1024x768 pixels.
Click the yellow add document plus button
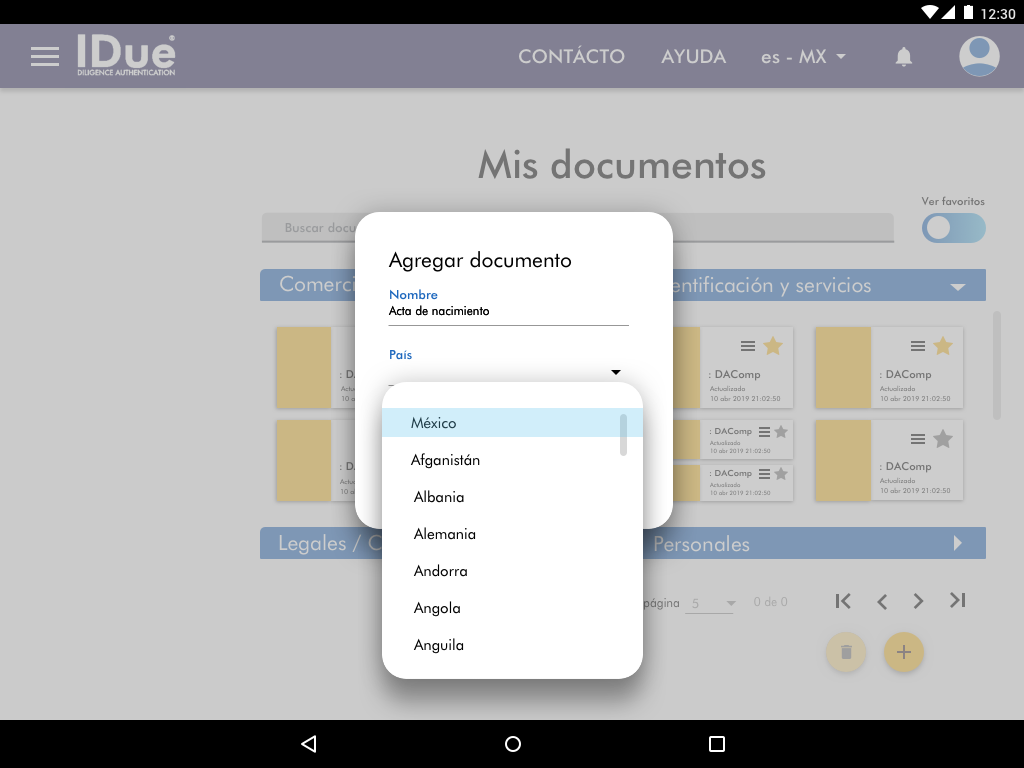pyautogui.click(x=904, y=652)
